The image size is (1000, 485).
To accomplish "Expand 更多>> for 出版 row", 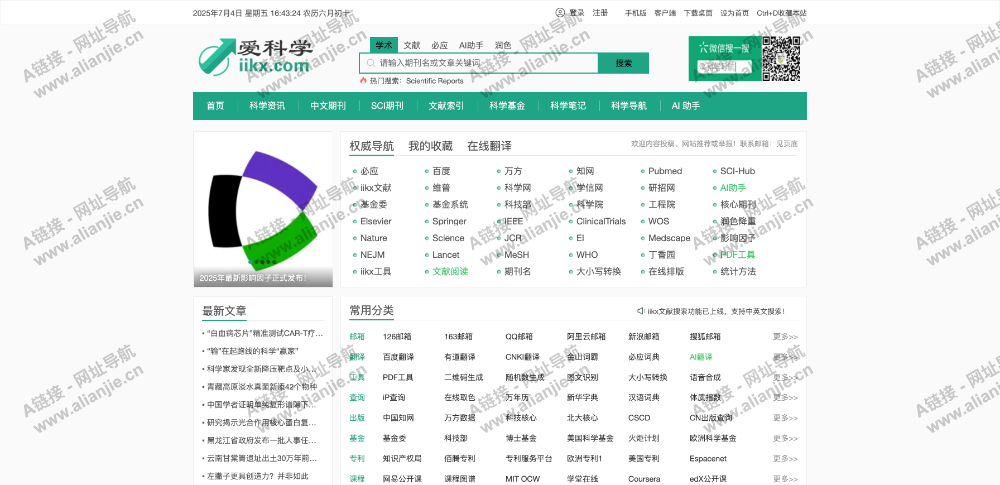I will pyautogui.click(x=785, y=418).
